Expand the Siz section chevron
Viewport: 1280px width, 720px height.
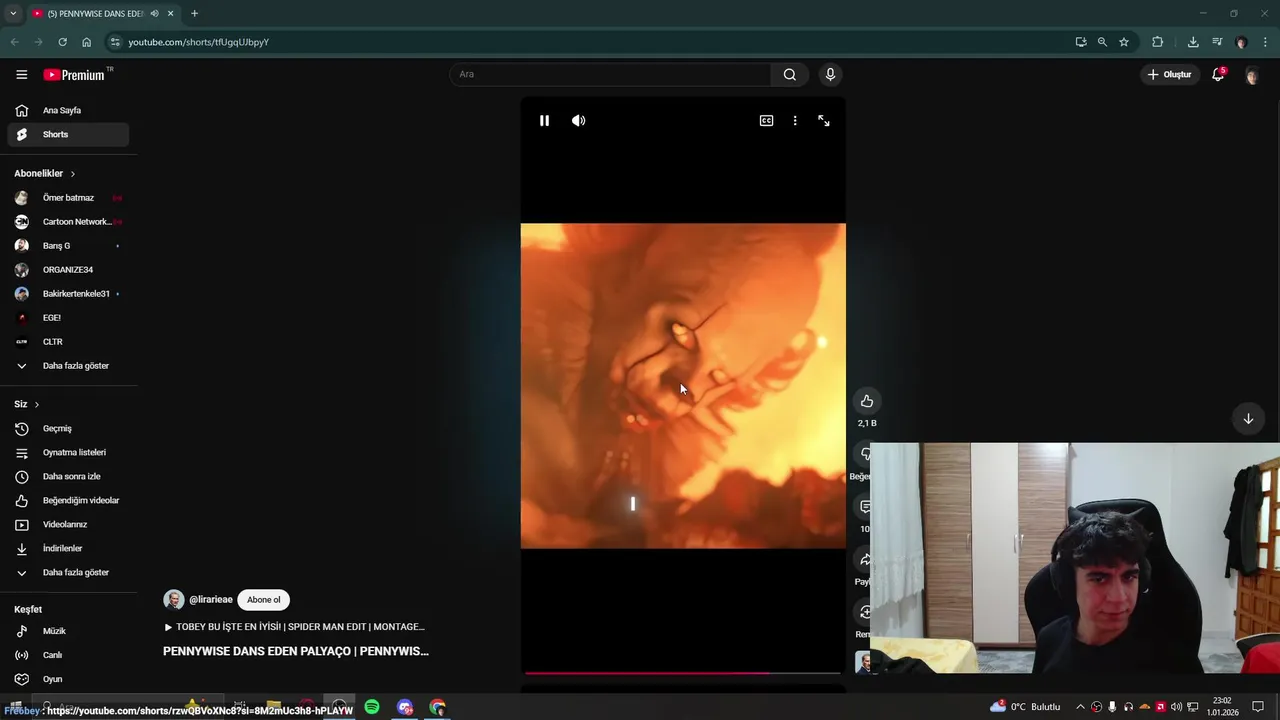pos(36,405)
